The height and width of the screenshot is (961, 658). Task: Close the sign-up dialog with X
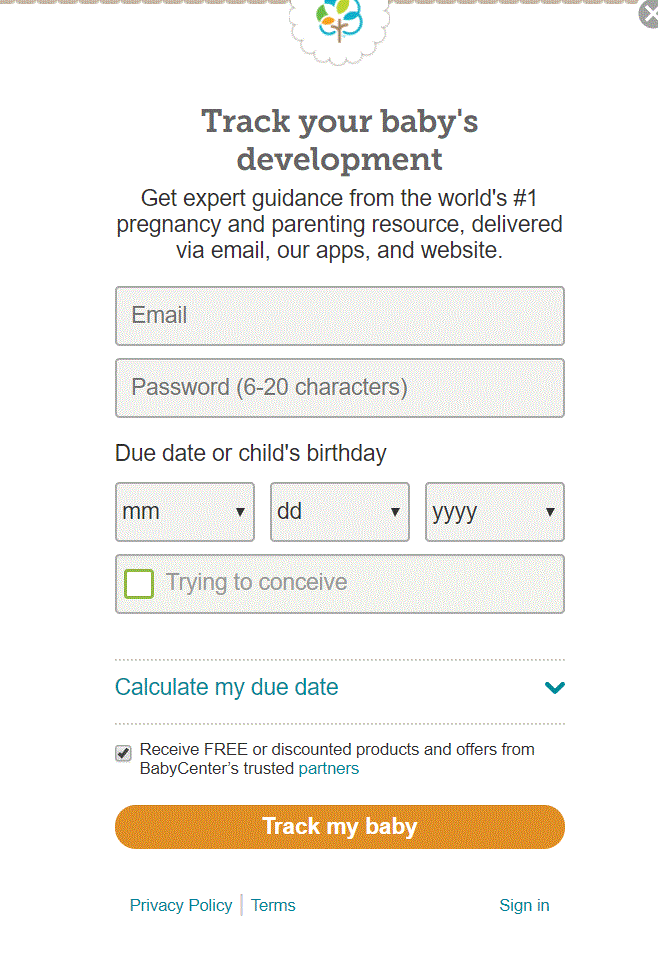649,15
